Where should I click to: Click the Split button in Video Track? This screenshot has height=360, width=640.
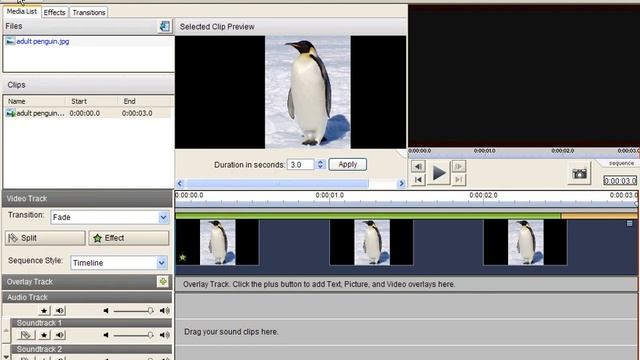point(45,238)
